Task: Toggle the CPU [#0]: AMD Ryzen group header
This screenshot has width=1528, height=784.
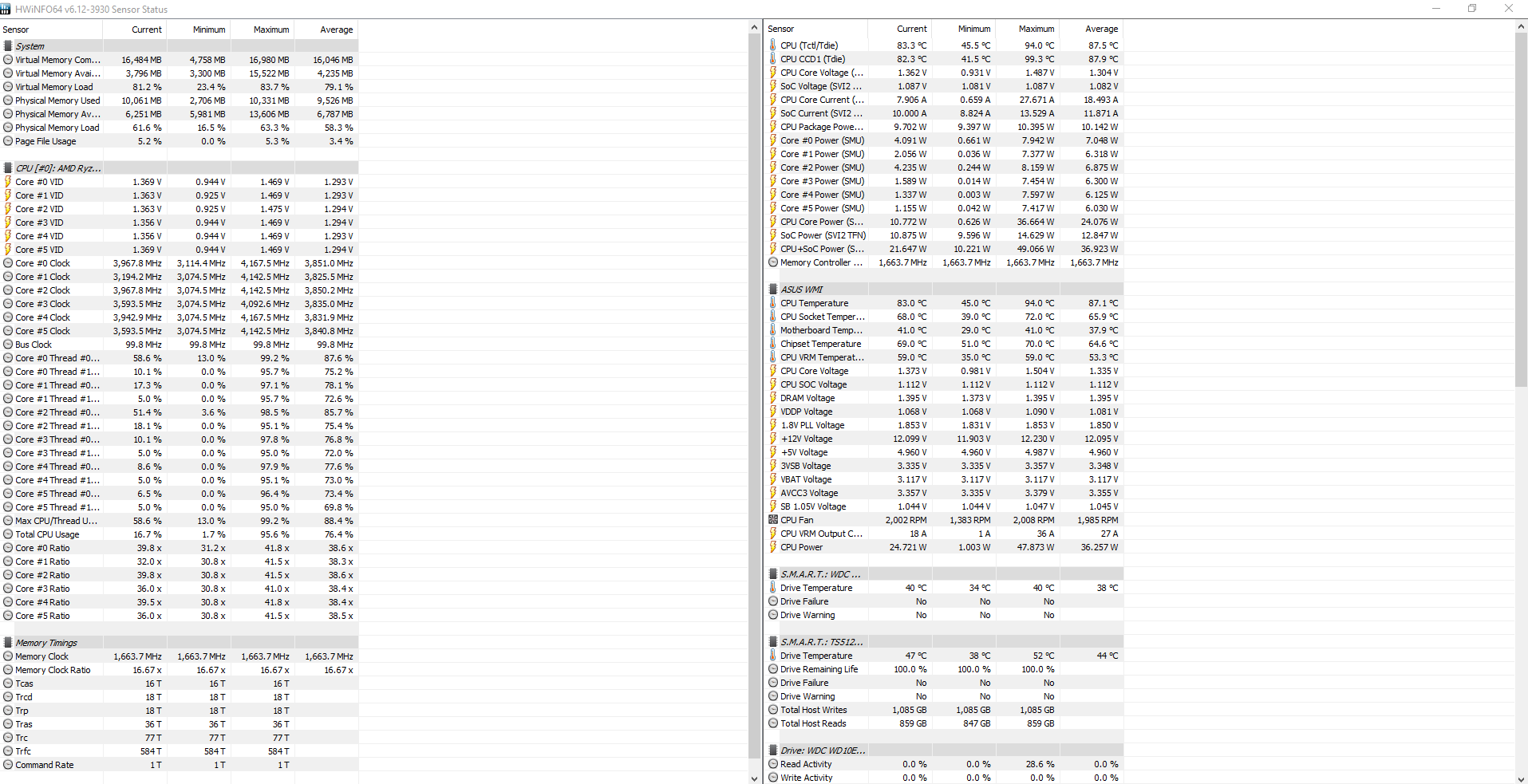Action: 57,168
